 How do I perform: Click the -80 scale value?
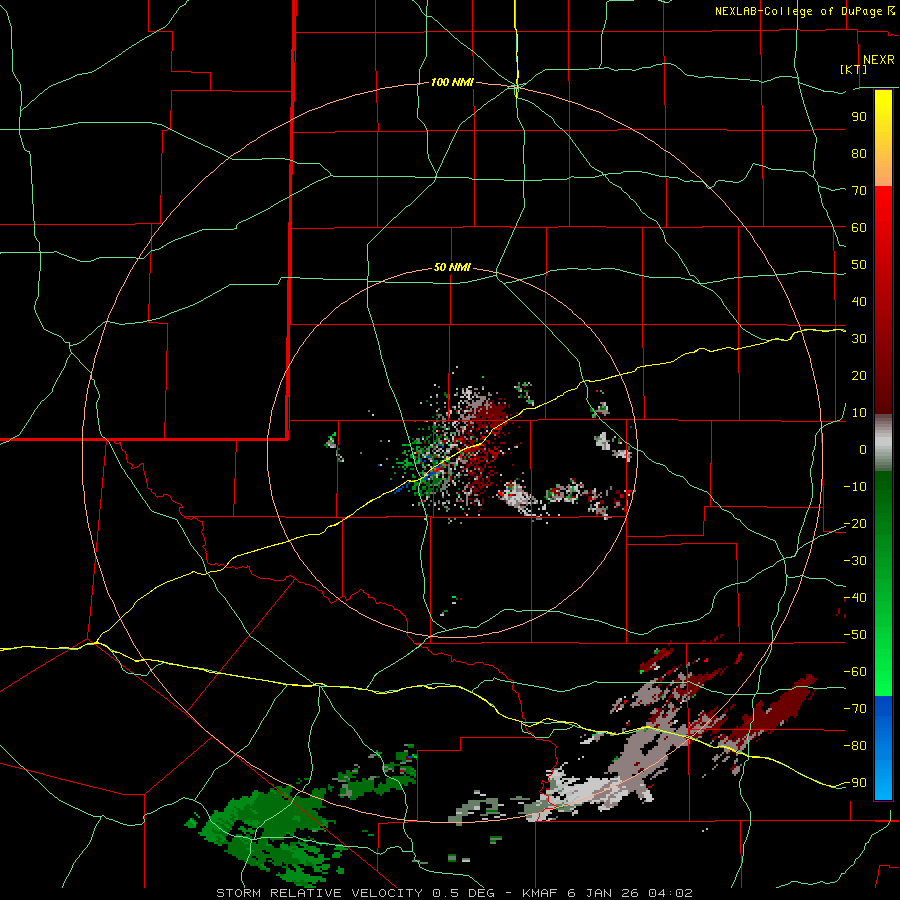(x=855, y=746)
